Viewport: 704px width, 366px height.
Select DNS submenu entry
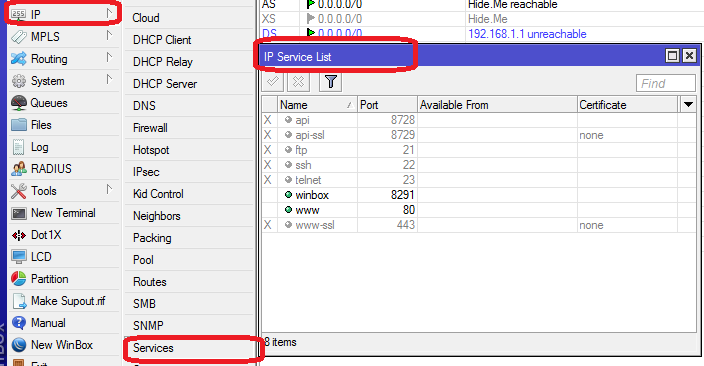tap(189, 106)
